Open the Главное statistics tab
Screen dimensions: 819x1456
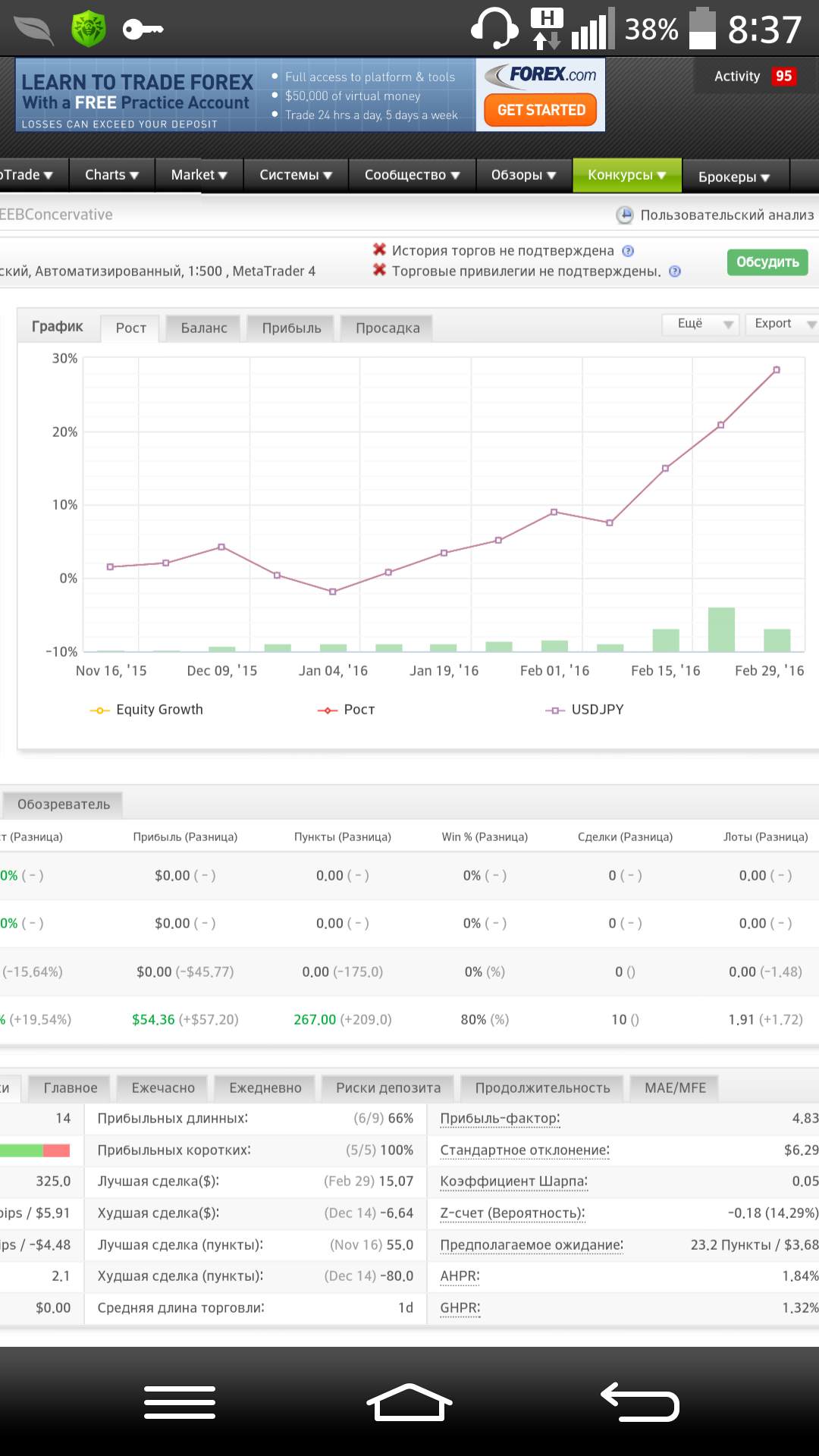click(71, 1088)
